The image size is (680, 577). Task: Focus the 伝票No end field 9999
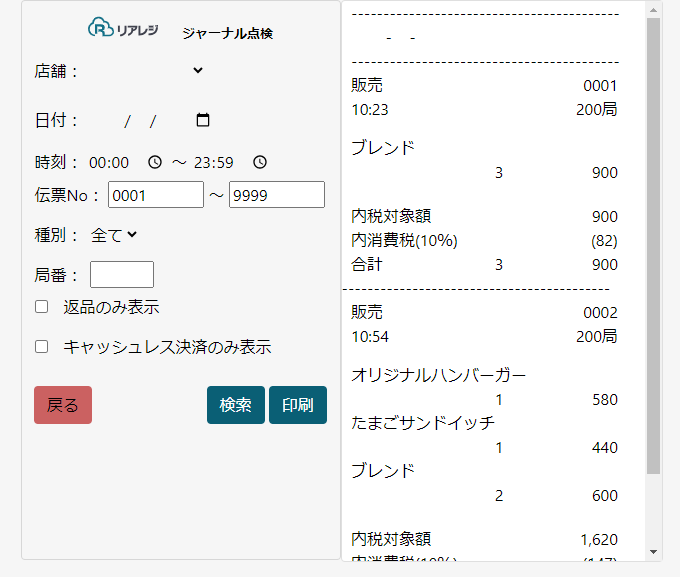click(x=277, y=195)
